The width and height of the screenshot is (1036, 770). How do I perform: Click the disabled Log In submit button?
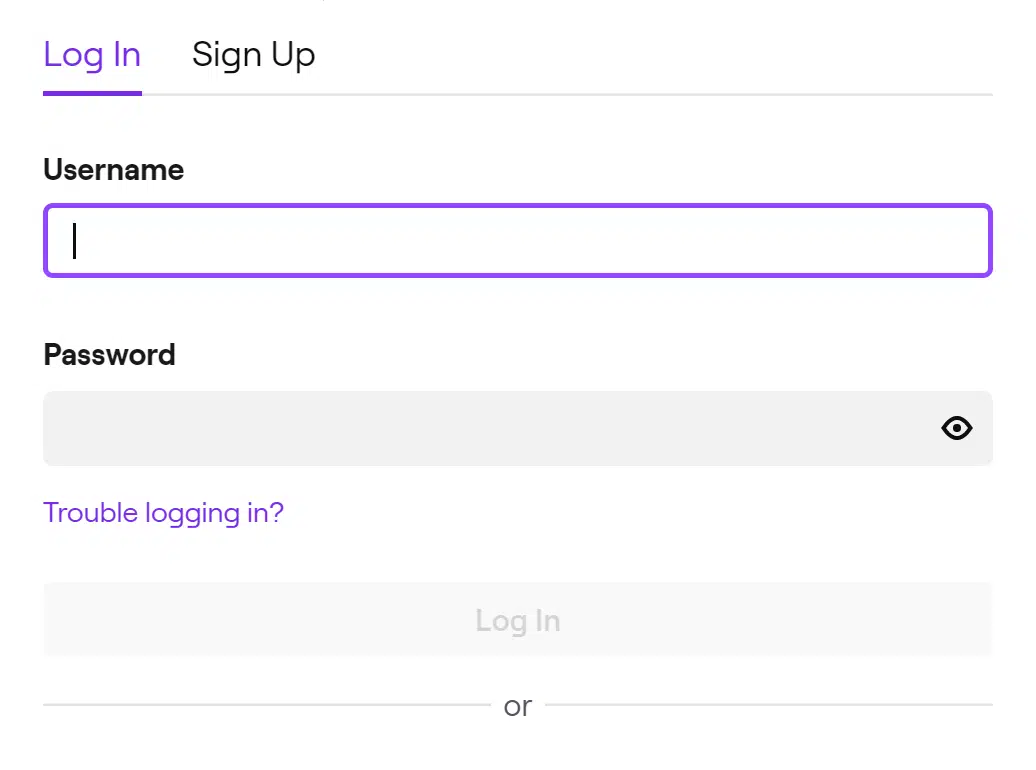pos(517,620)
